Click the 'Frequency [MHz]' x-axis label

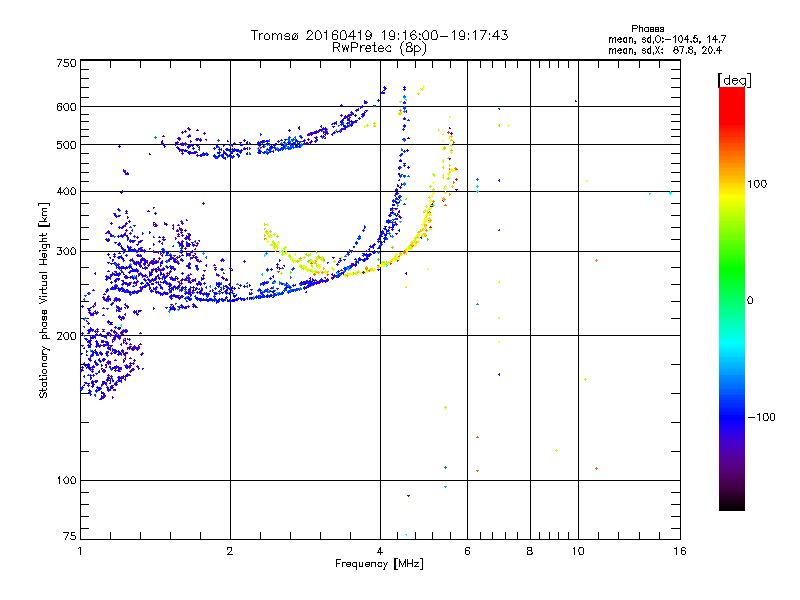coord(379,564)
